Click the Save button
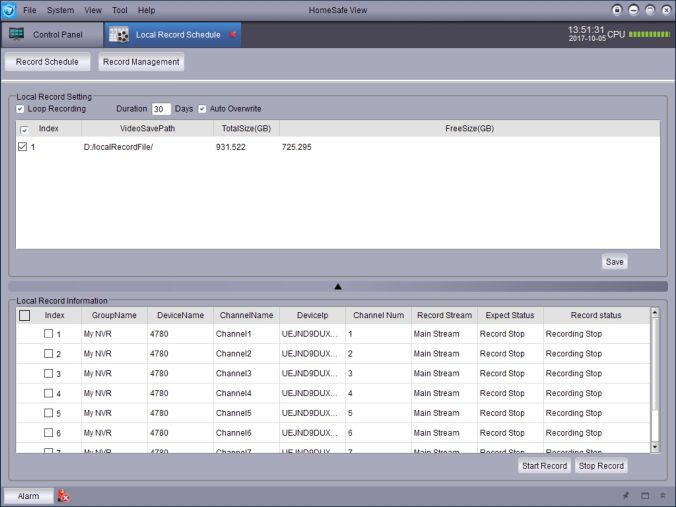Screen dimensions: 676x507 (615, 262)
